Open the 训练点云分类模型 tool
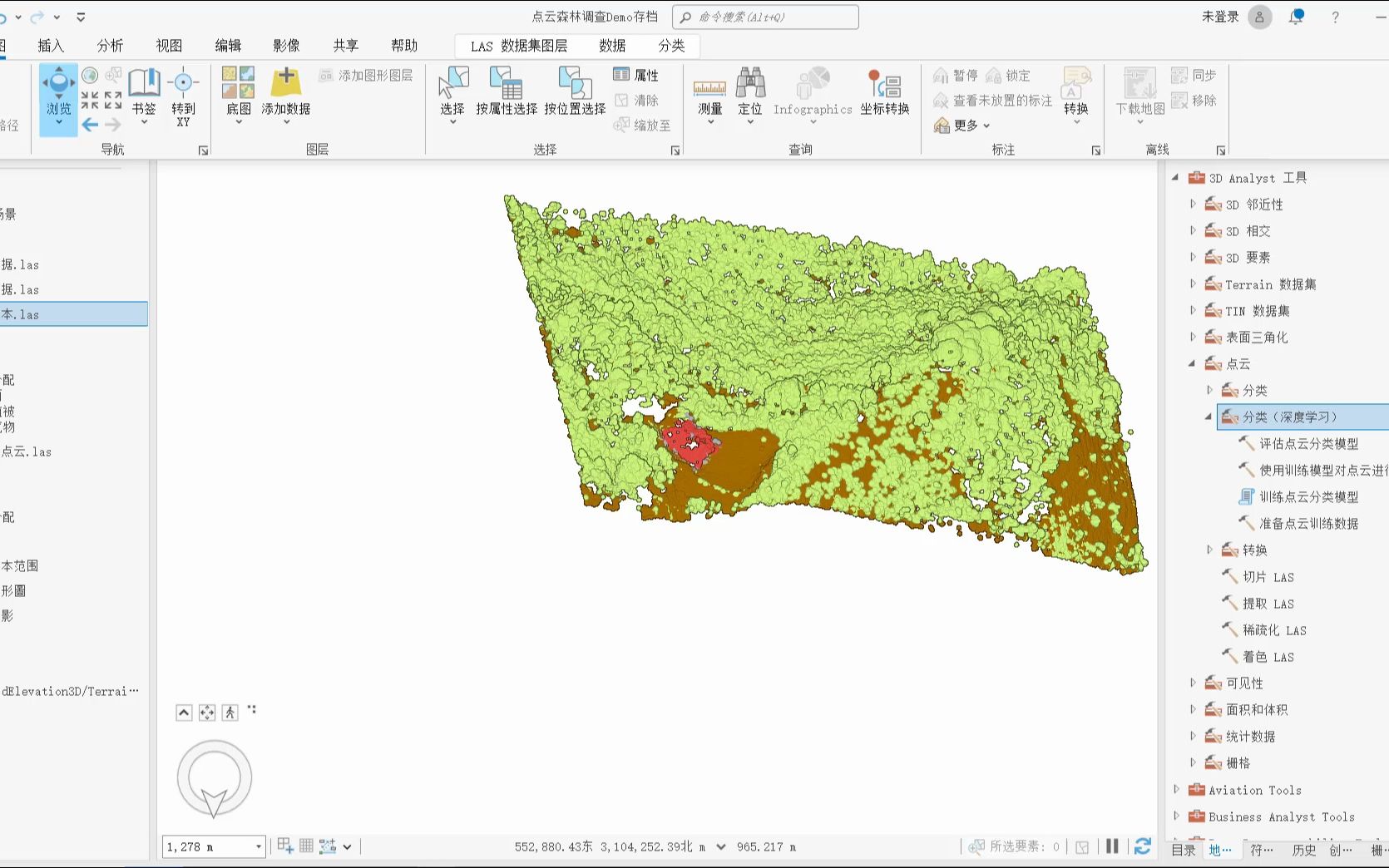This screenshot has width=1389, height=868. (1308, 497)
